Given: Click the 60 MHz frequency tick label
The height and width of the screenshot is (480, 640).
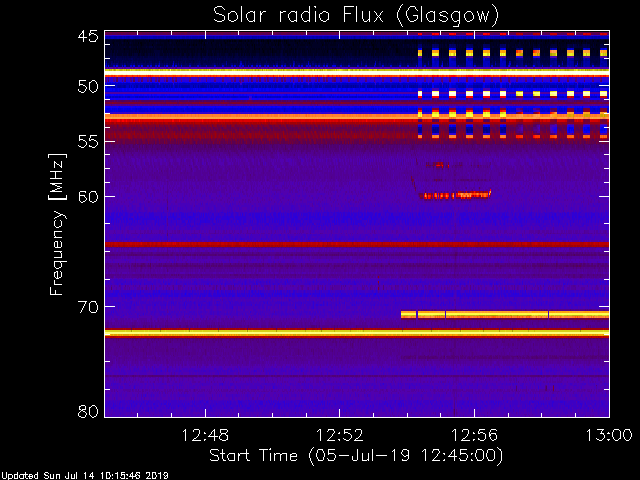Looking at the screenshot, I should click(87, 196).
